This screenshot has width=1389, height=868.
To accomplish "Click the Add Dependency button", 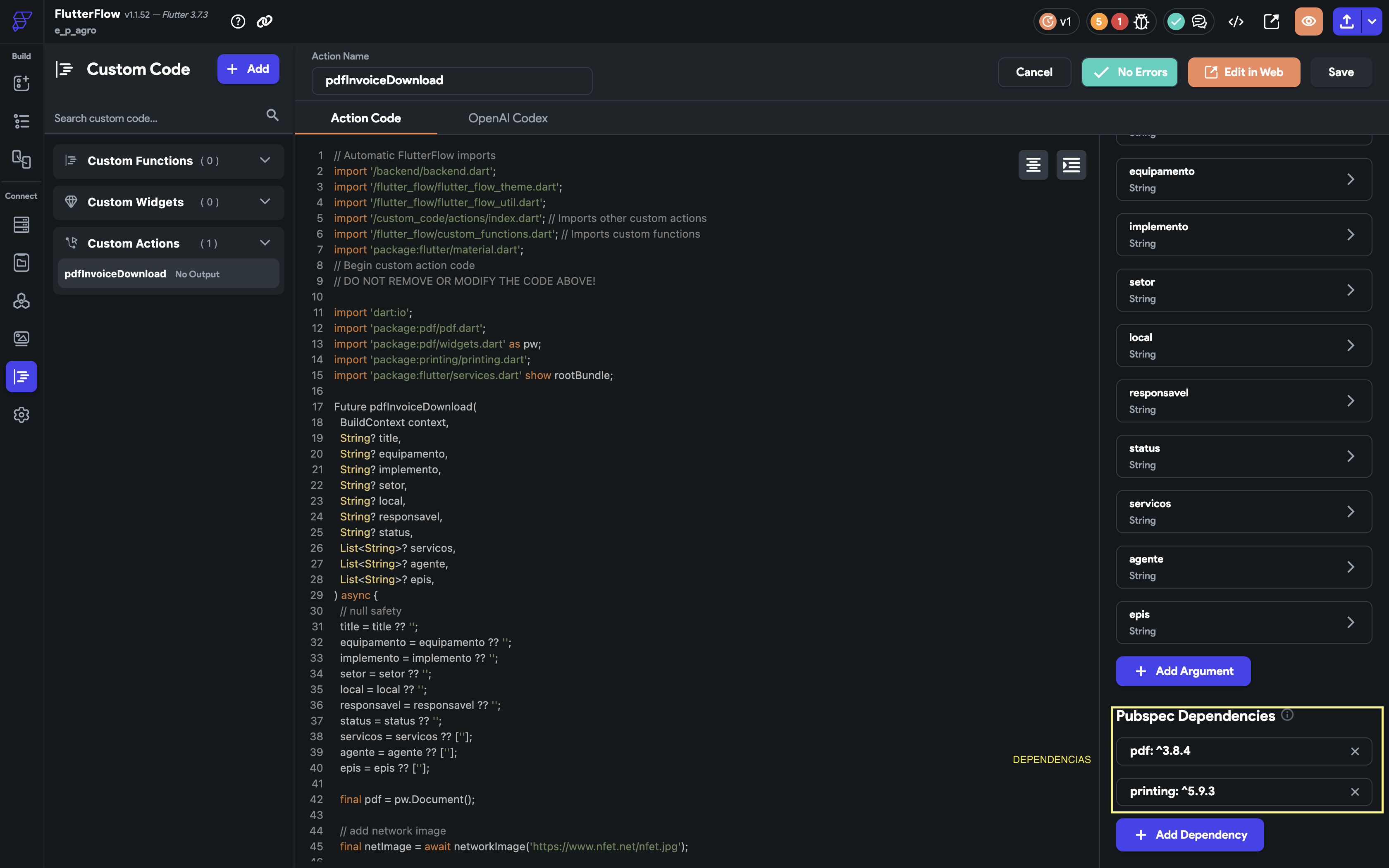I will (x=1189, y=835).
